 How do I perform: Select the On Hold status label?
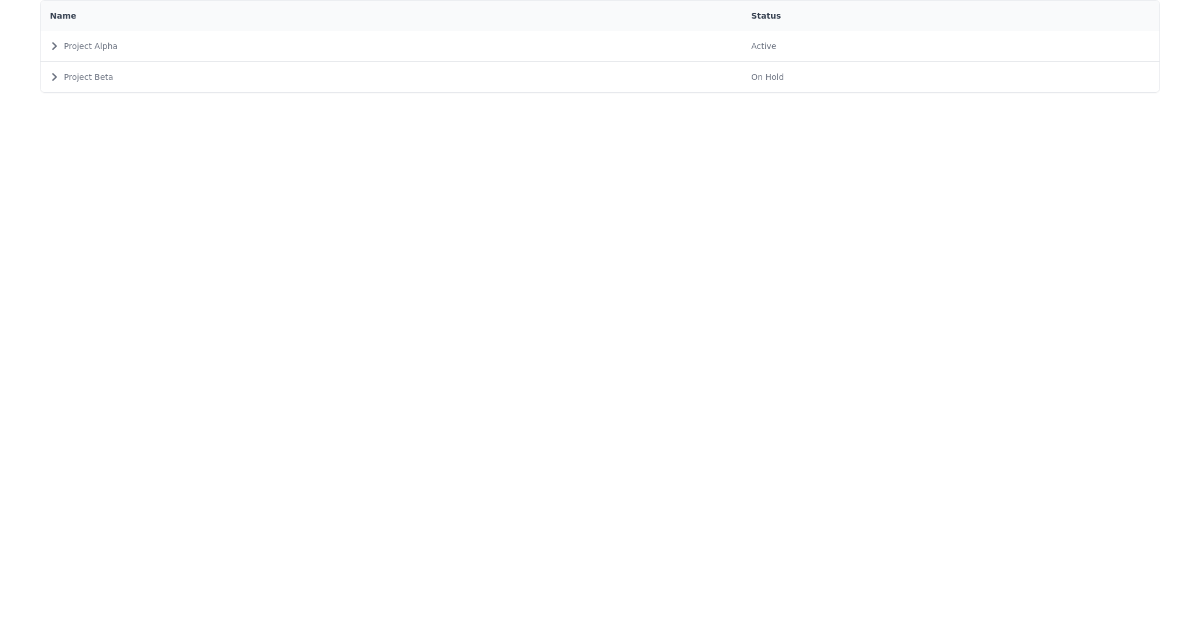(767, 77)
